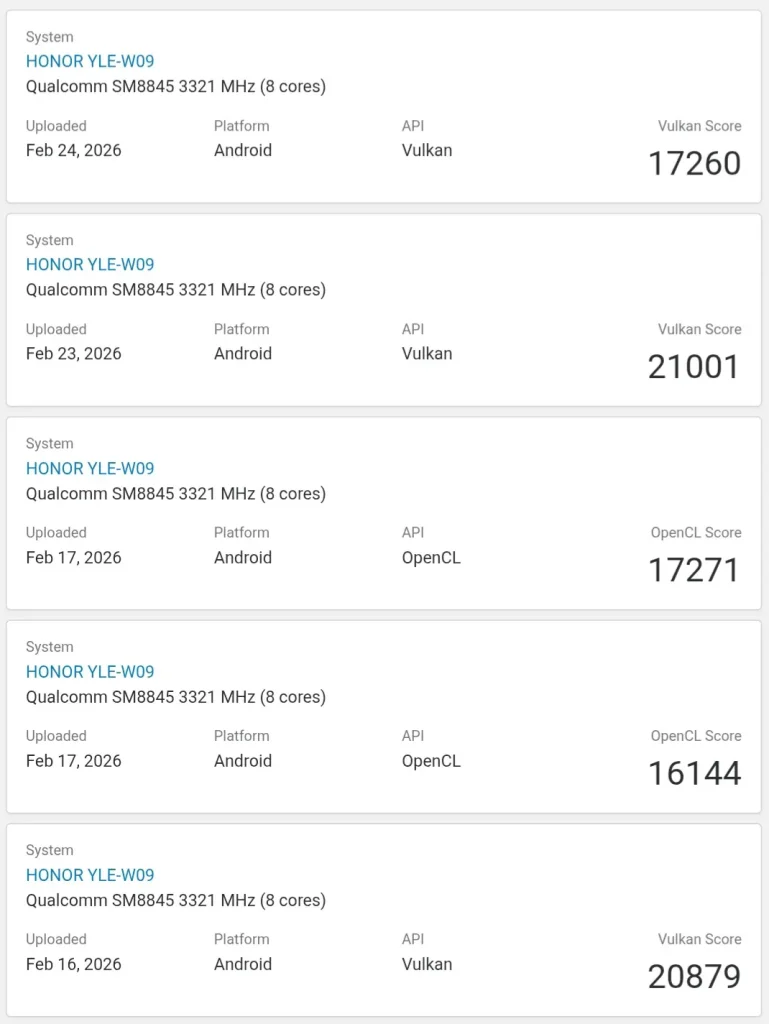Click Qualcomm SM8845 text in the first result

pos(175,87)
